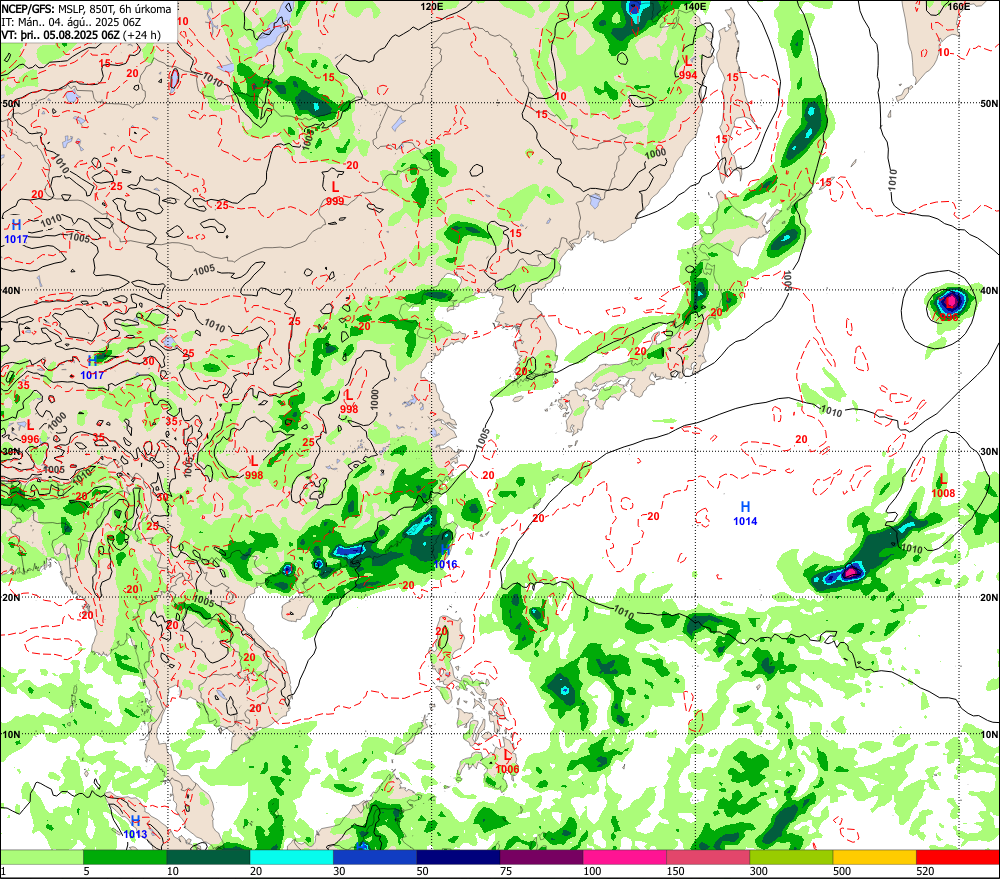Select the H 1016 high pressure marker
Screen dimensions: 1000x879
point(445,557)
